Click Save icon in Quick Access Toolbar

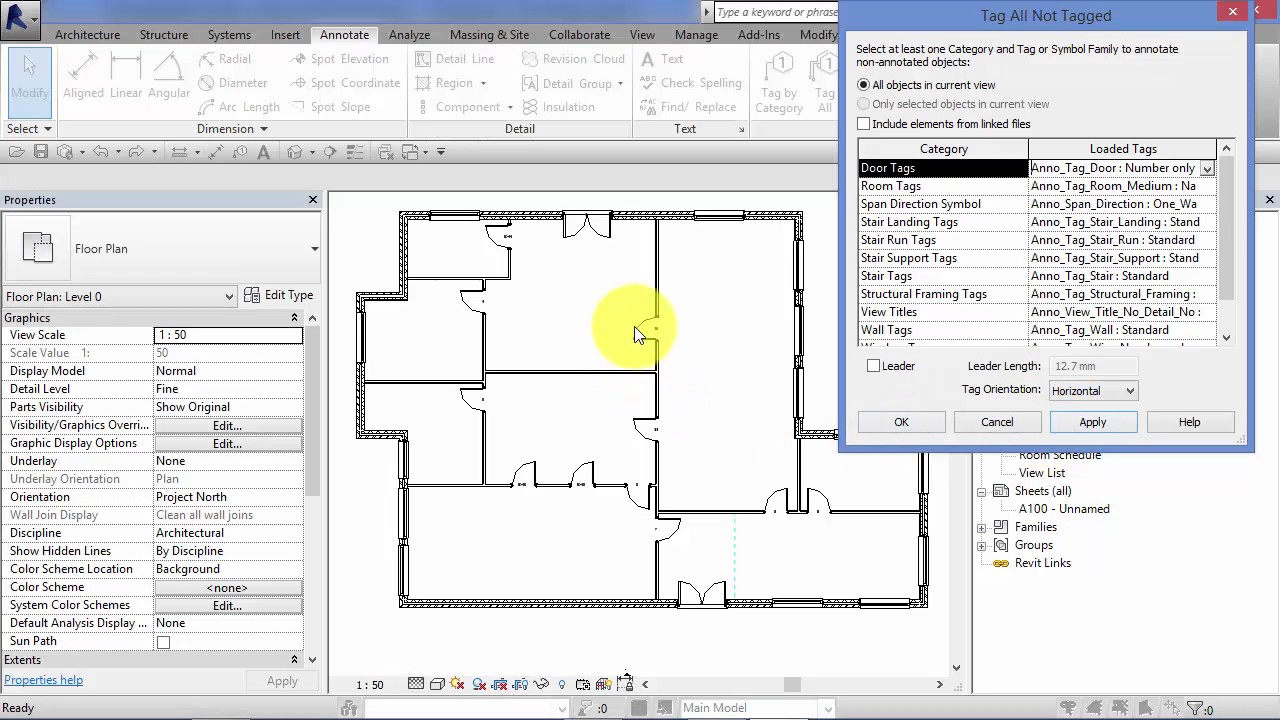tap(41, 152)
